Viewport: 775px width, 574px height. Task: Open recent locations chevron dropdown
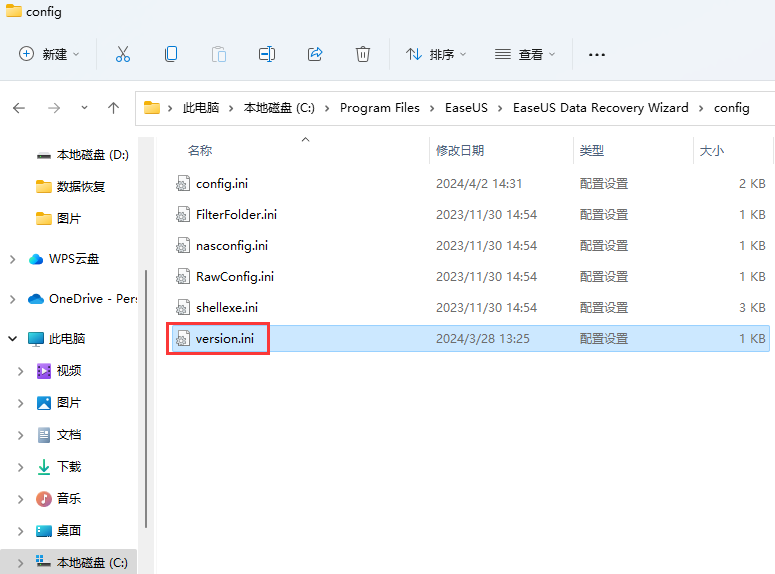pyautogui.click(x=85, y=107)
